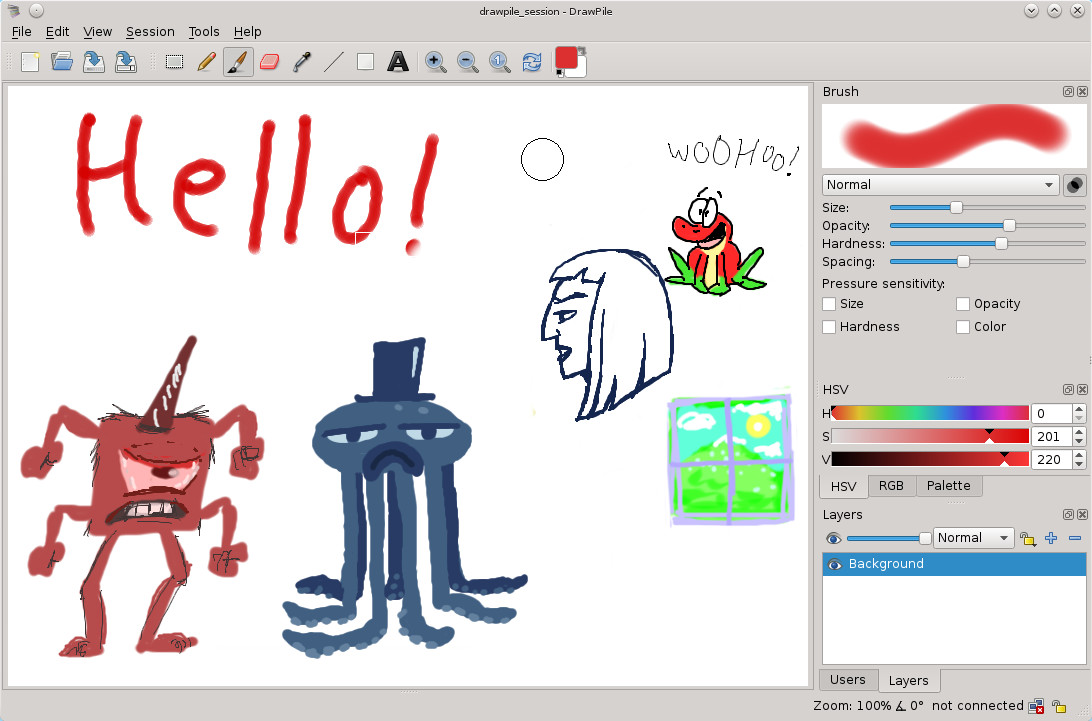
Task: Enable Size pressure sensitivity checkbox
Action: pyautogui.click(x=829, y=304)
